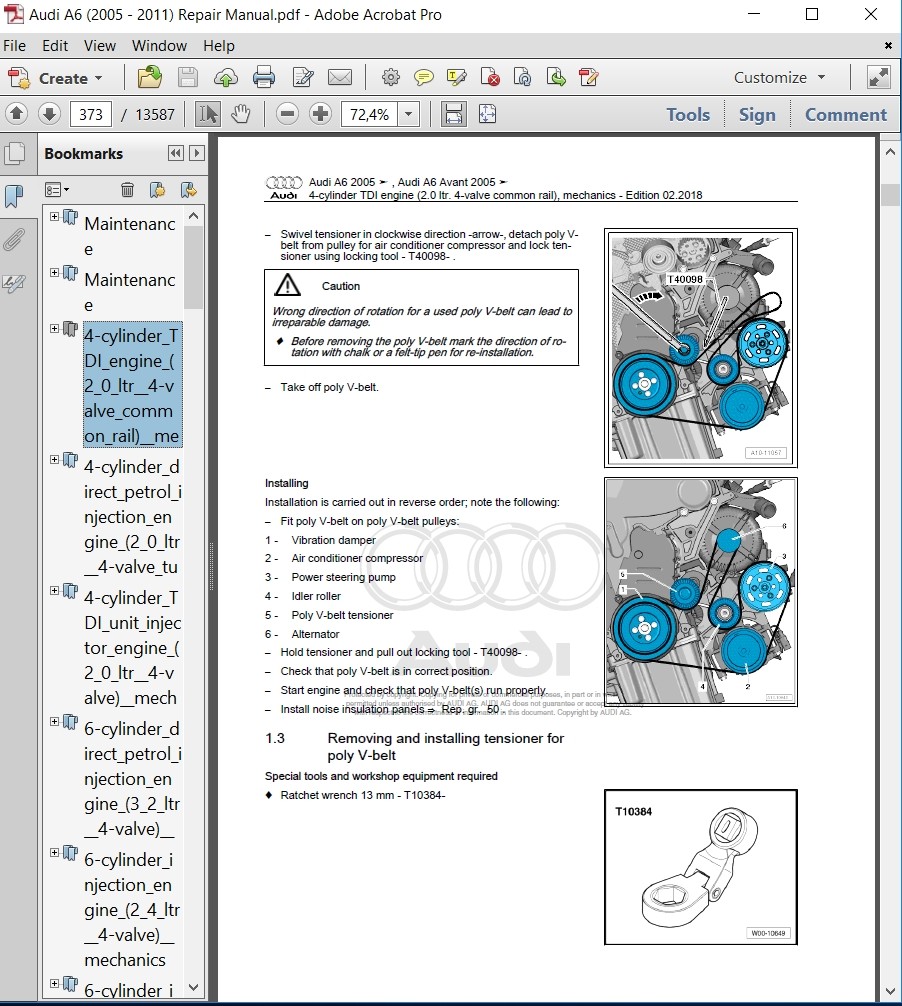
Task: Click the Open file folder icon
Action: click(150, 78)
